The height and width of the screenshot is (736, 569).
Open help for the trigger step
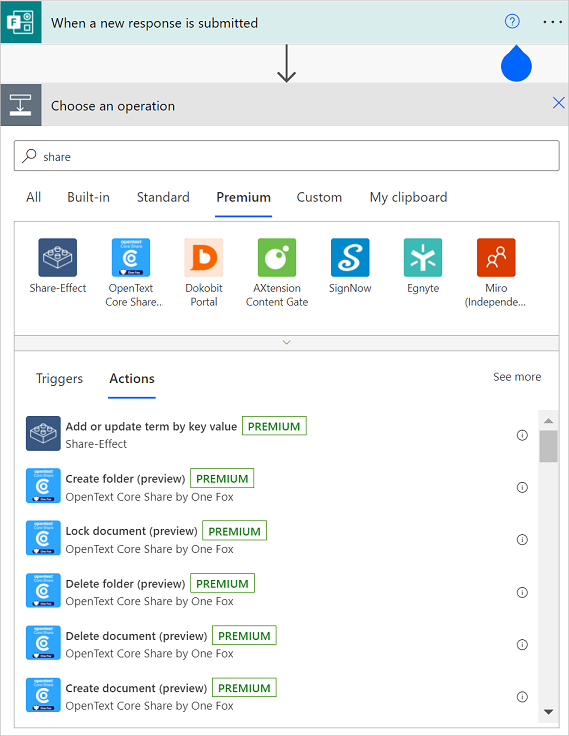pyautogui.click(x=512, y=21)
